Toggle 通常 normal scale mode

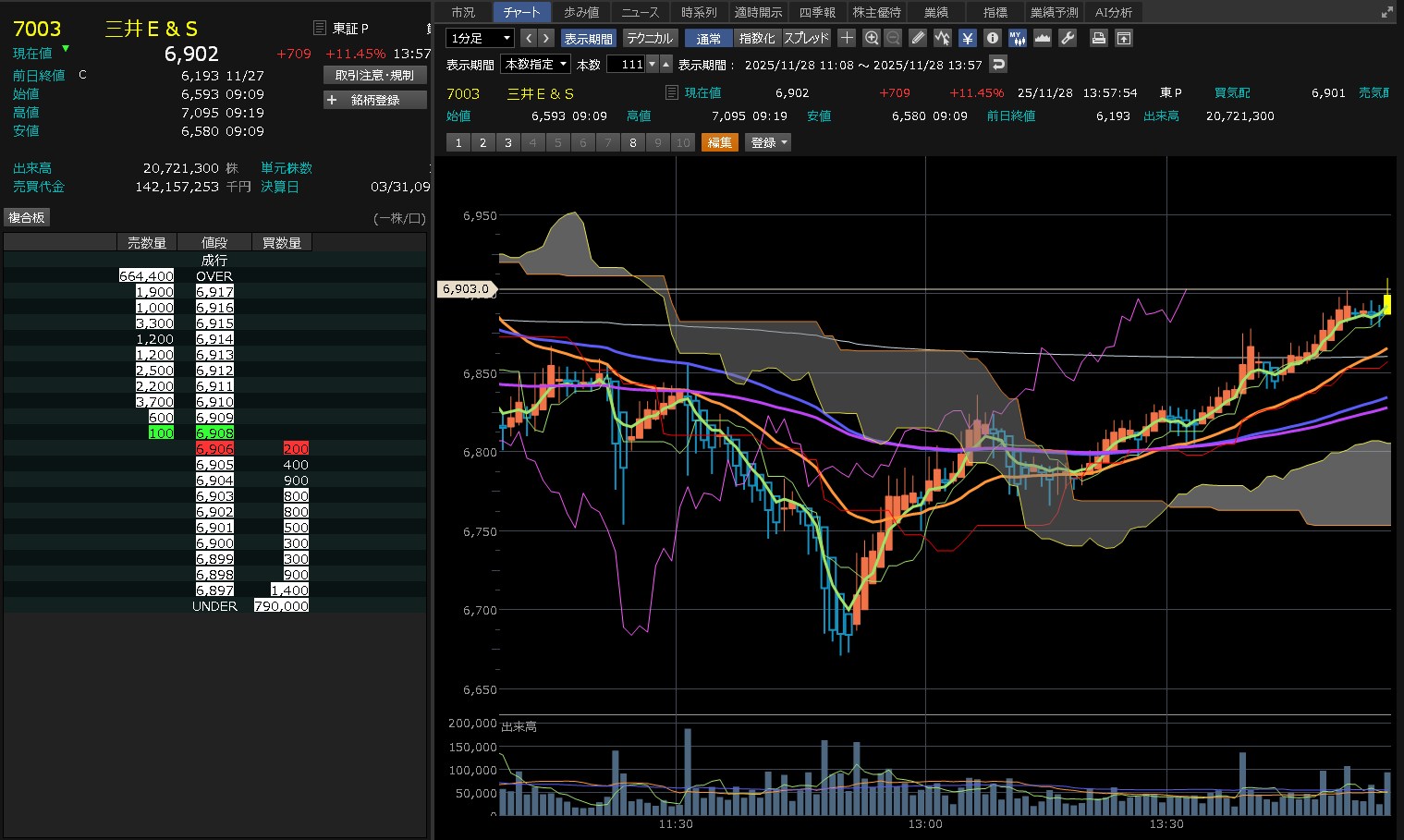[708, 38]
